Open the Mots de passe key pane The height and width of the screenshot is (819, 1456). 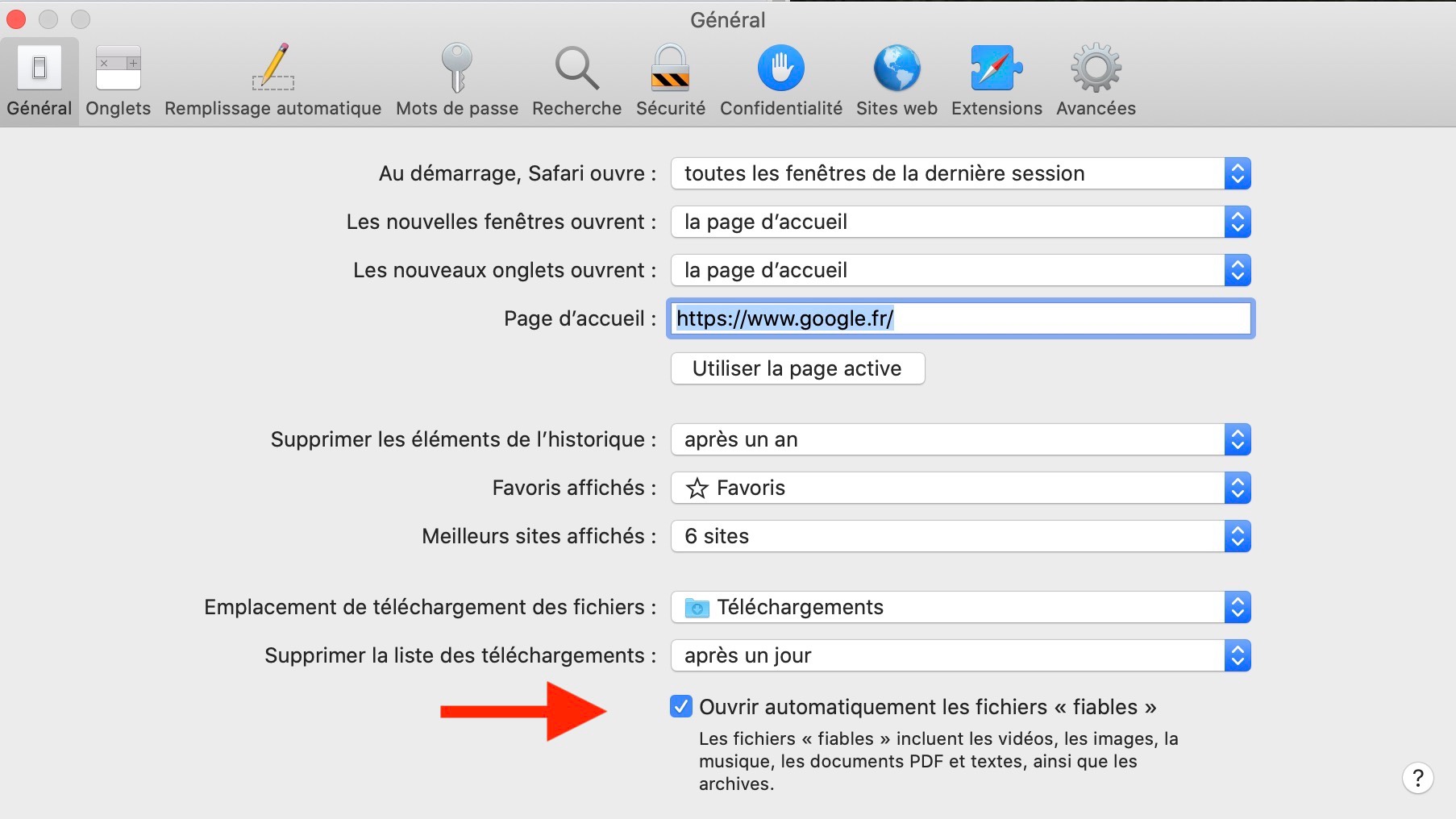(x=457, y=81)
